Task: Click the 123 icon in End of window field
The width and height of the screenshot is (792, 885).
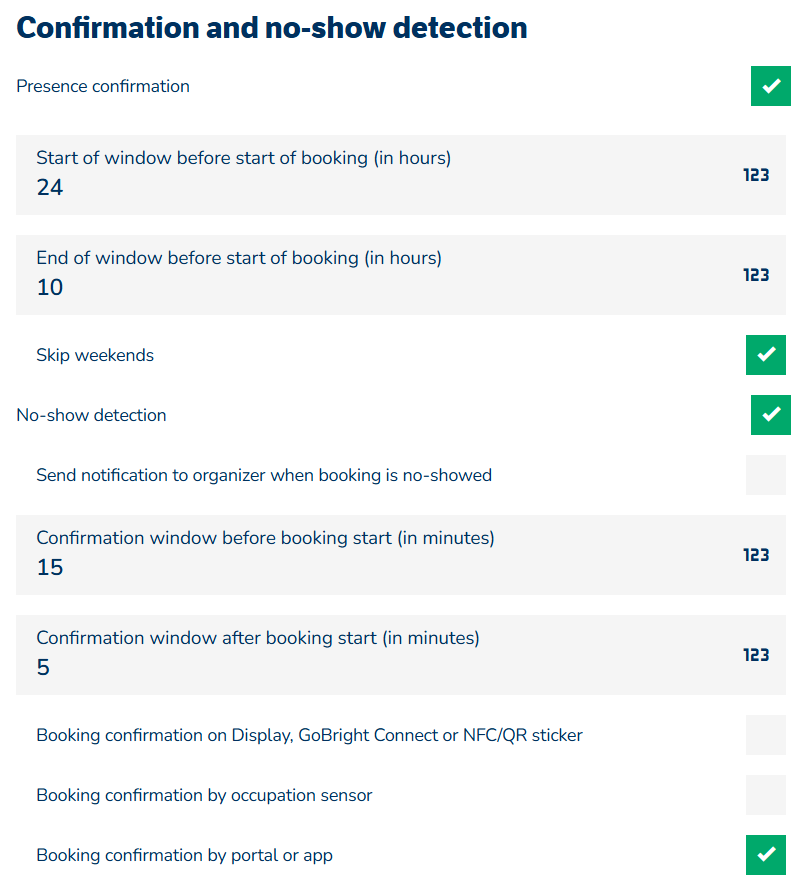Action: click(756, 275)
